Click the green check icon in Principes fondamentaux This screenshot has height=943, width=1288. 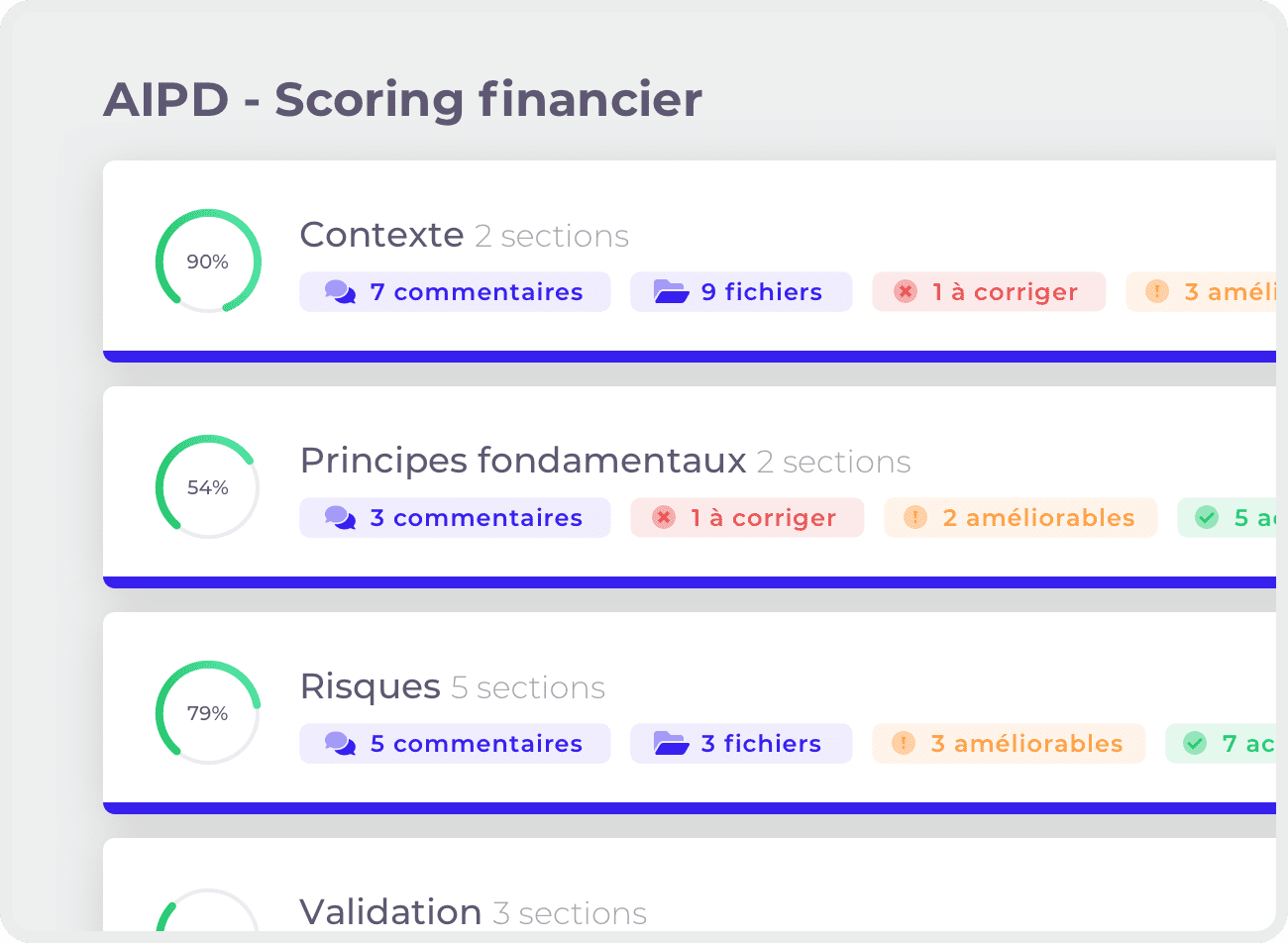point(1207,516)
